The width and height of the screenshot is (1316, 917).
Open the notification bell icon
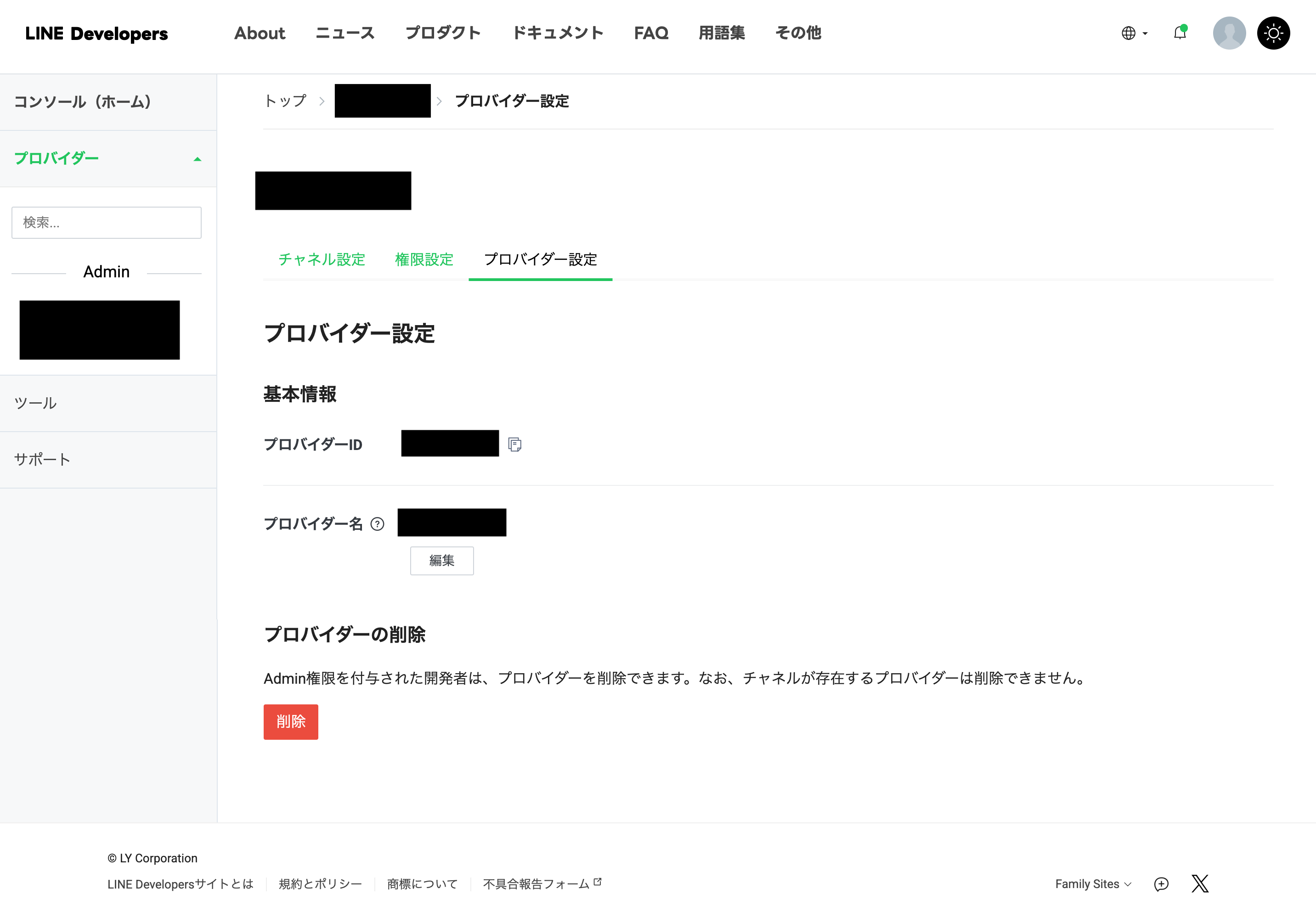coord(1180,33)
